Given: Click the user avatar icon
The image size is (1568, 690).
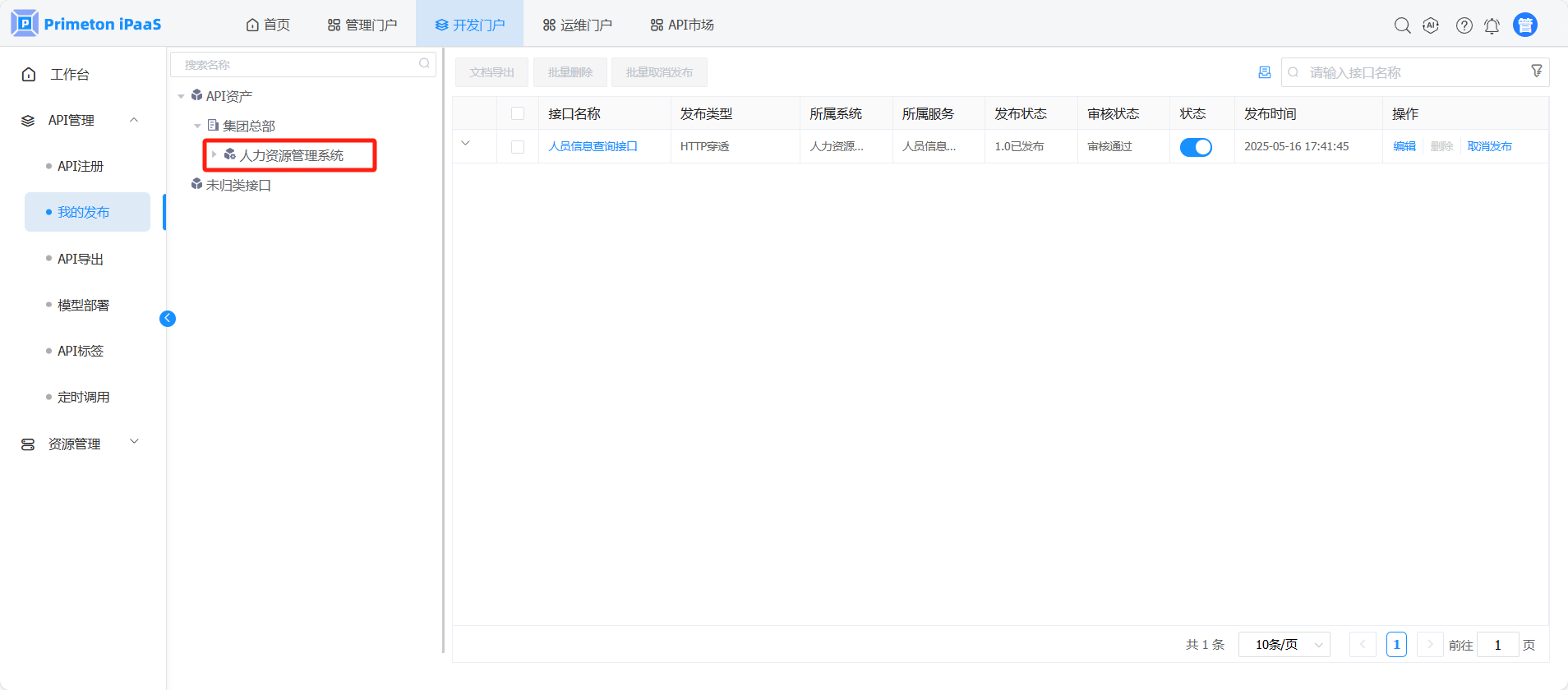Looking at the screenshot, I should point(1524,25).
